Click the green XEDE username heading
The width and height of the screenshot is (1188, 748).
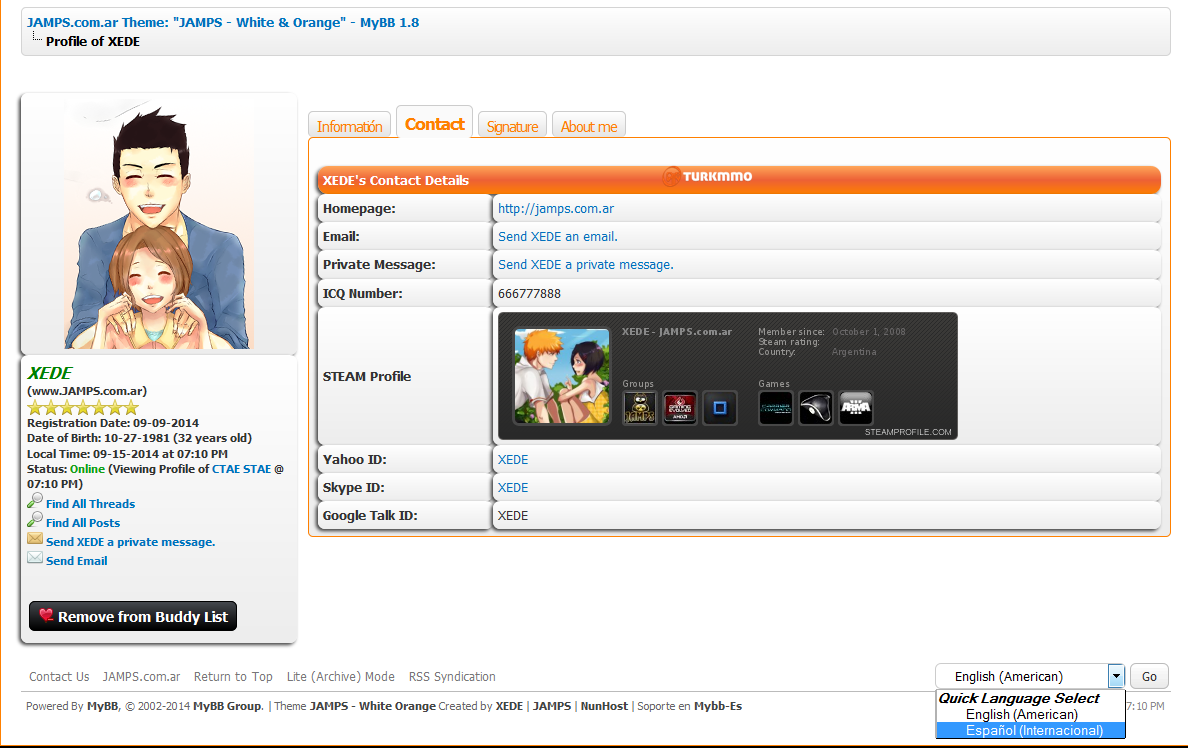[50, 374]
